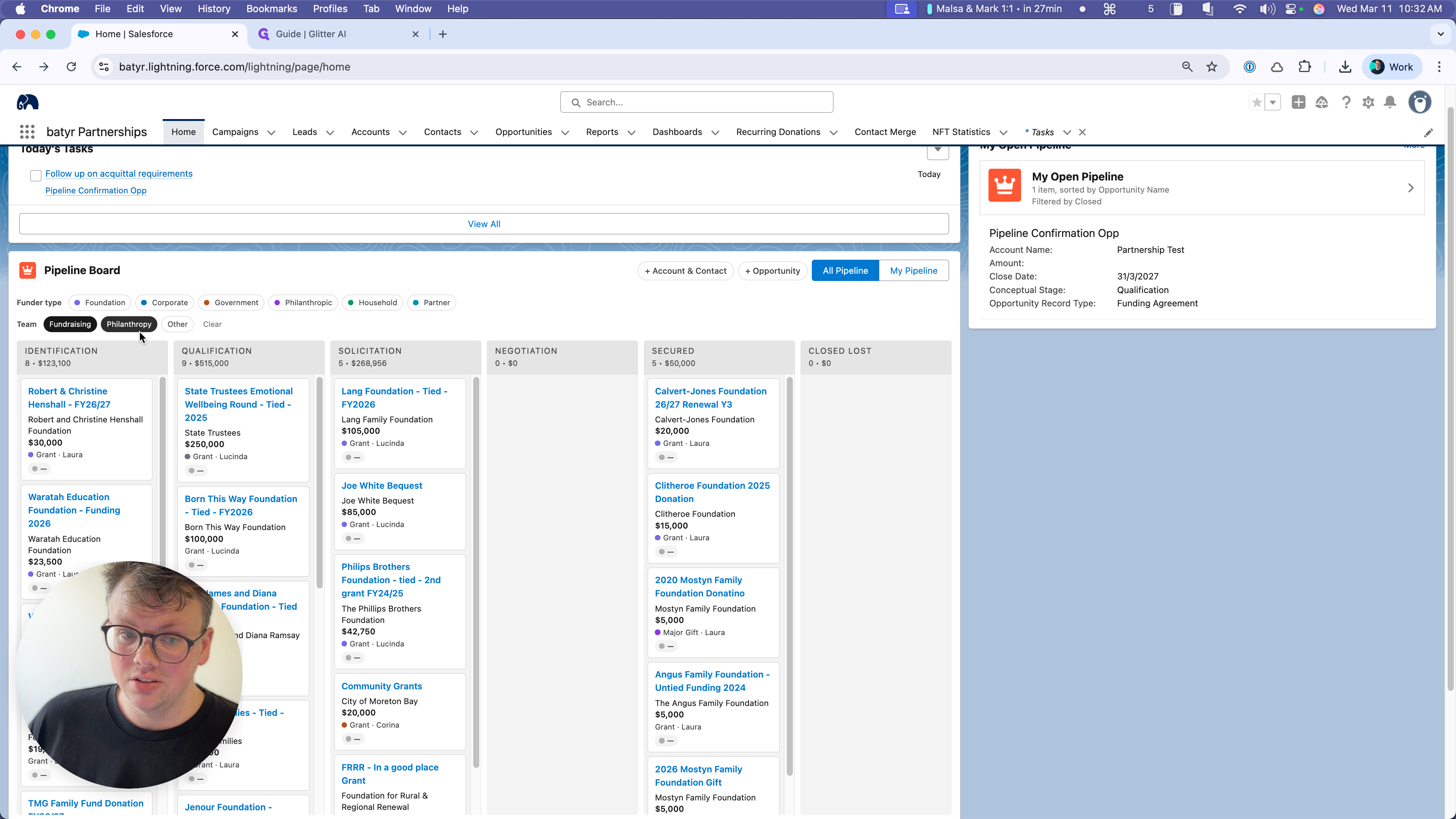The width and height of the screenshot is (1456, 819).
Task: View site information icon in address bar
Action: 104,67
